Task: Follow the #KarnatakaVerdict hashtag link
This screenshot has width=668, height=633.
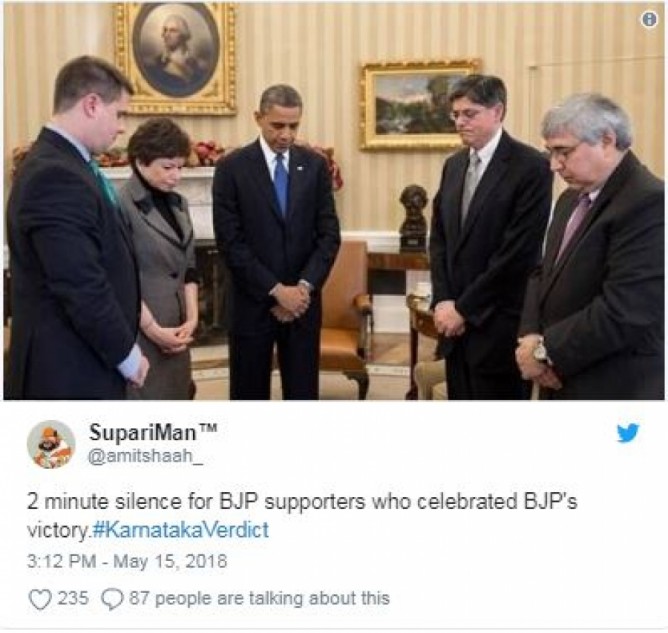Action: (181, 530)
